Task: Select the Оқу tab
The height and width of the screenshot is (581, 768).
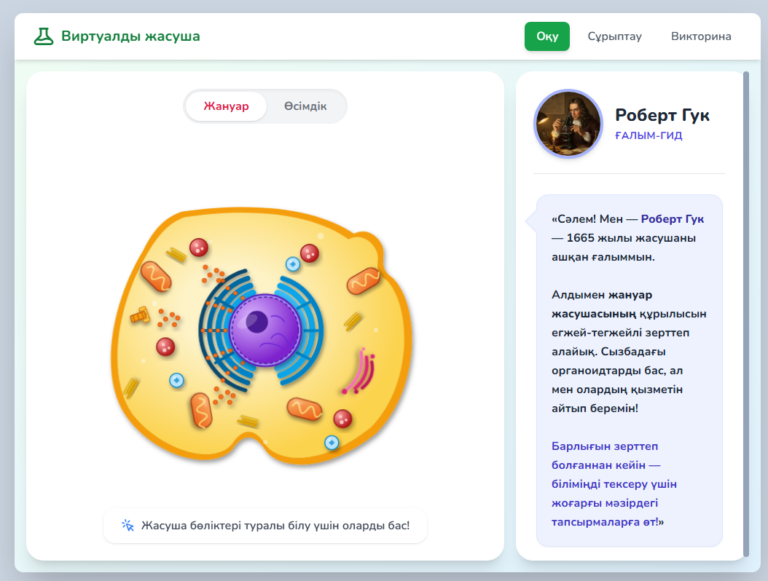Action: (547, 36)
